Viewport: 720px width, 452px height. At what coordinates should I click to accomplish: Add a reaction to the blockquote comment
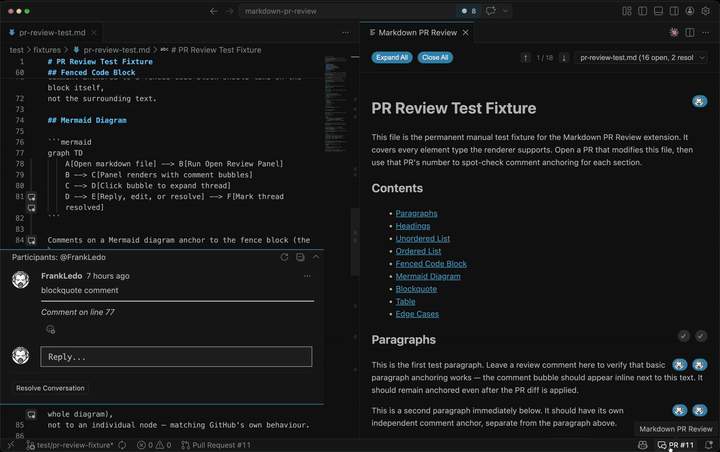coord(51,329)
